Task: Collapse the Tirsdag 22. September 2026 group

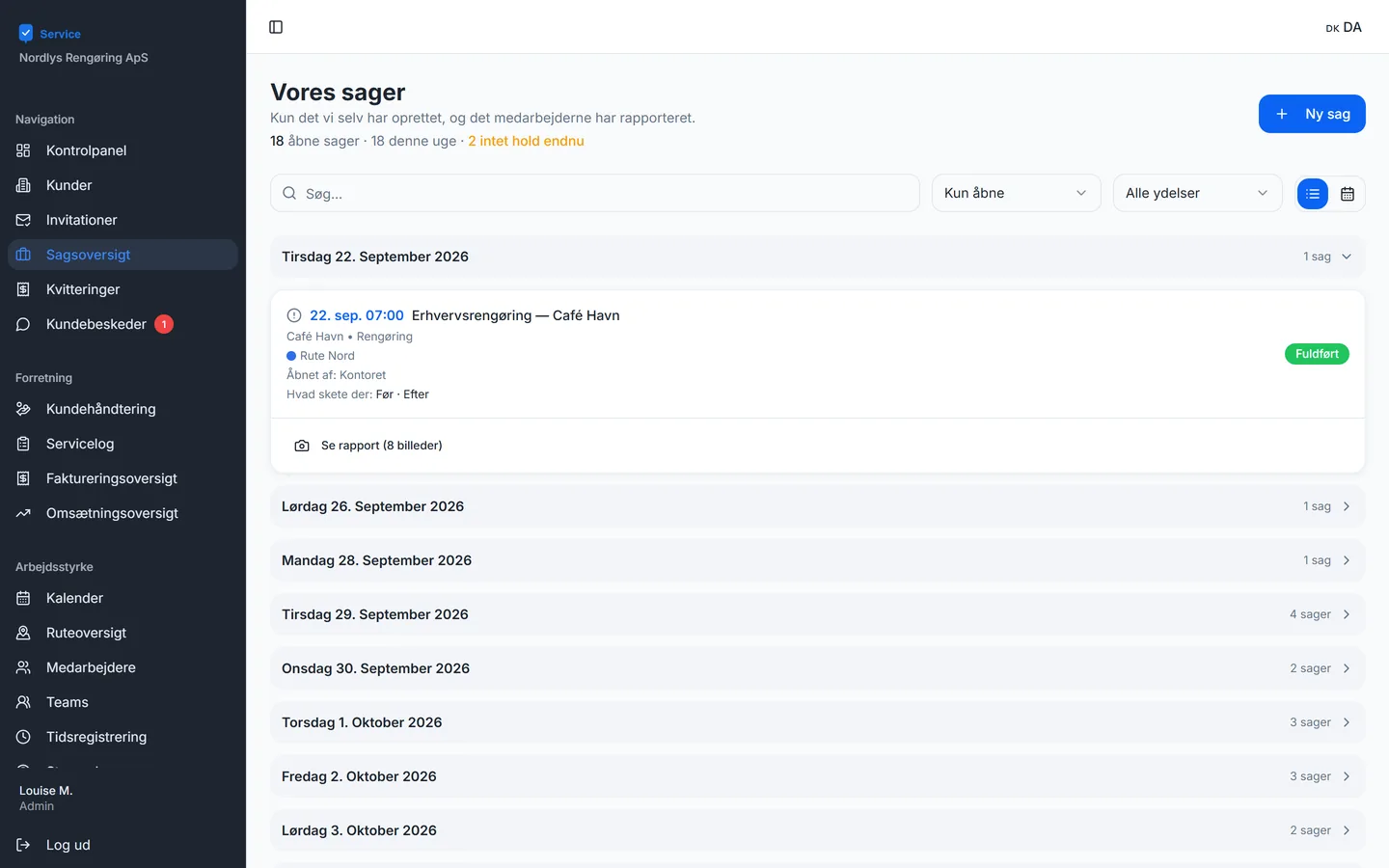Action: [817, 257]
